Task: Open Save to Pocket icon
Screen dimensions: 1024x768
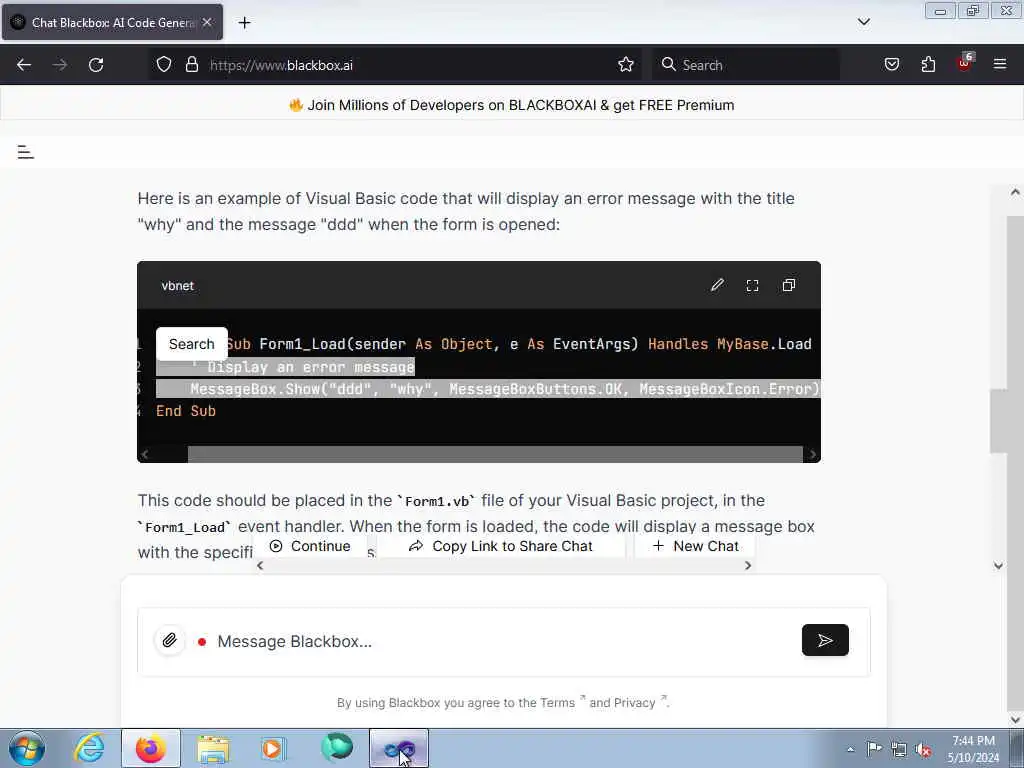Action: point(891,65)
